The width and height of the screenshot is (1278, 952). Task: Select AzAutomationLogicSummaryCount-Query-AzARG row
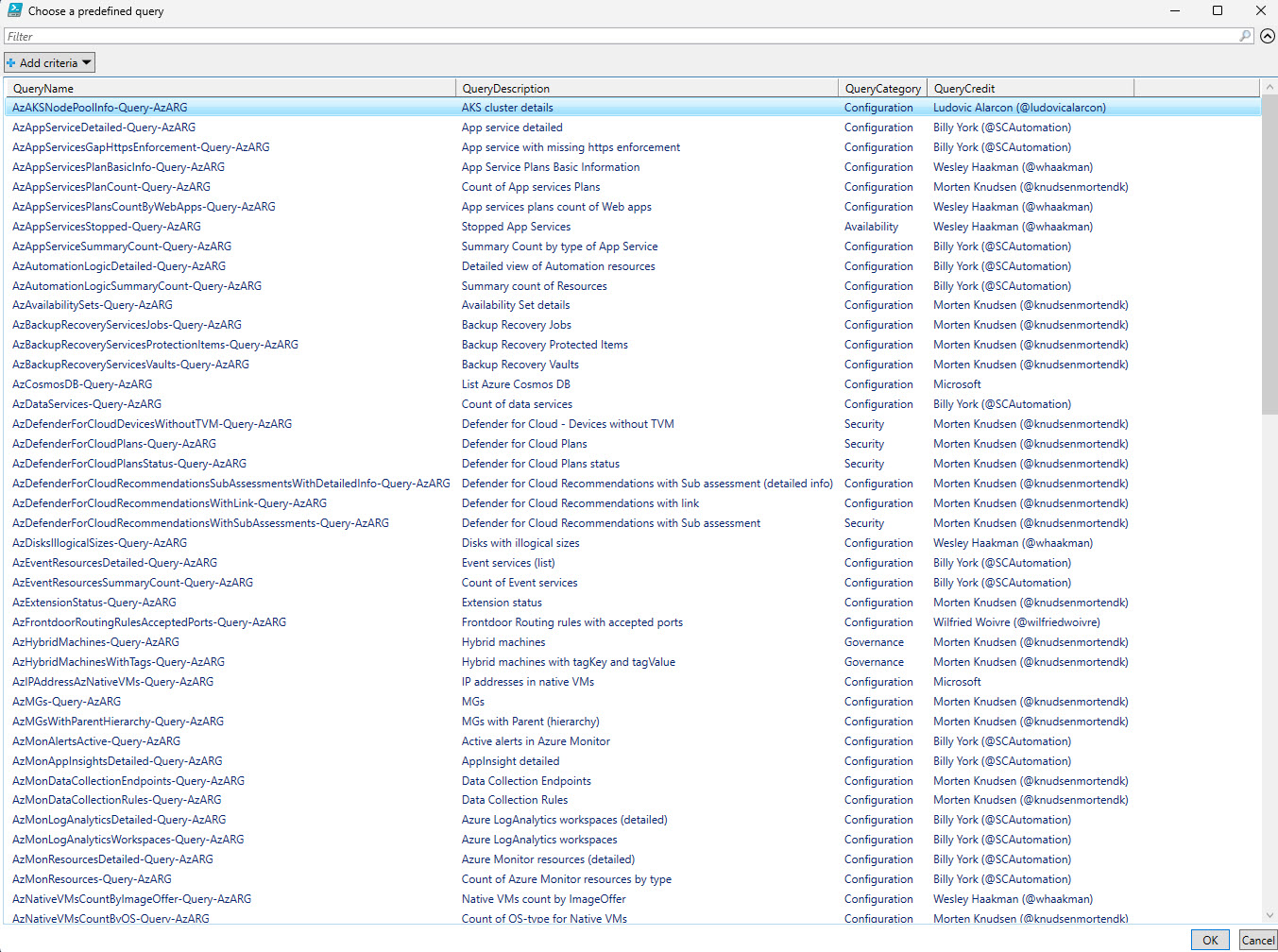click(633, 286)
